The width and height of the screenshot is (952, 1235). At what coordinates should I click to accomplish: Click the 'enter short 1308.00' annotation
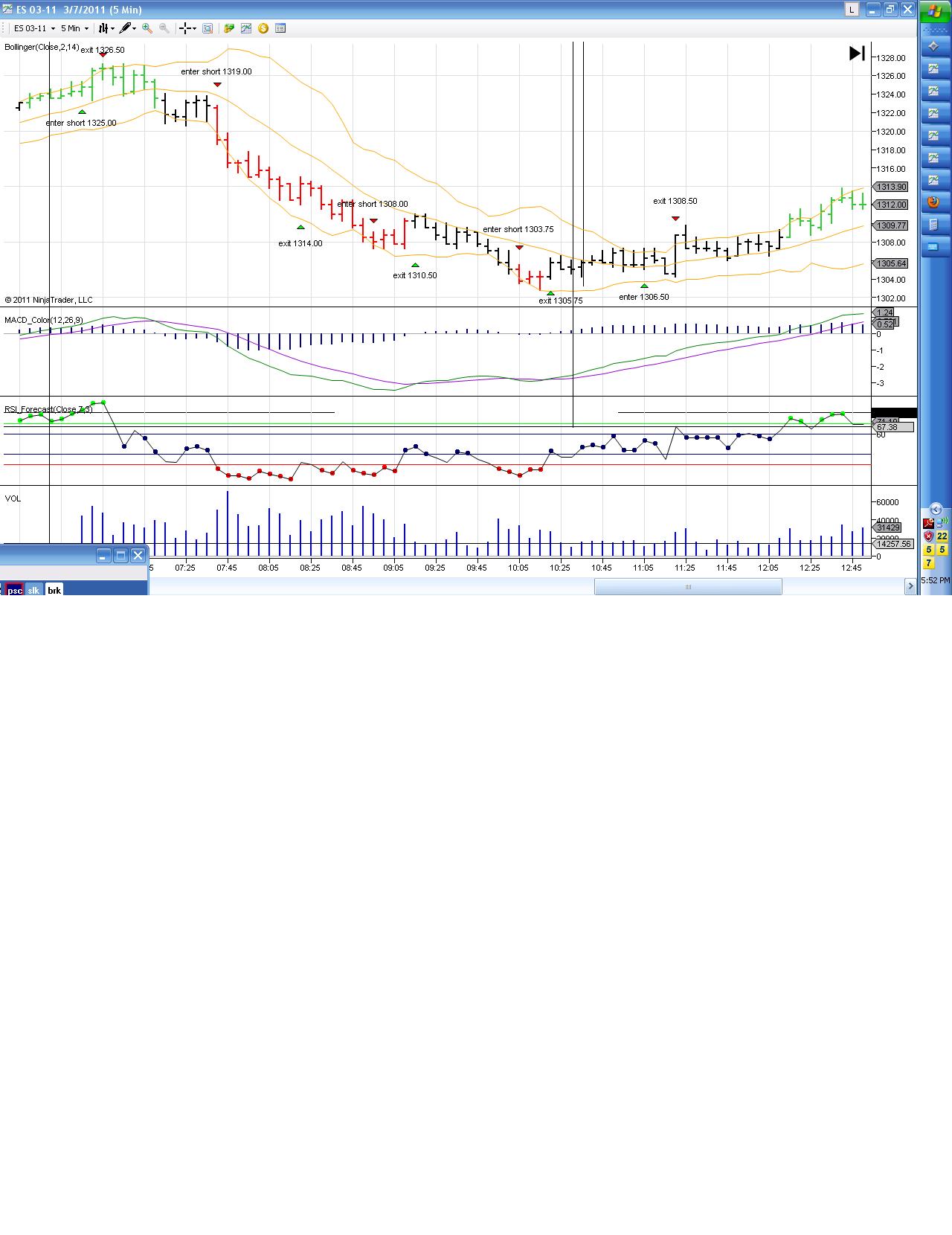373,204
